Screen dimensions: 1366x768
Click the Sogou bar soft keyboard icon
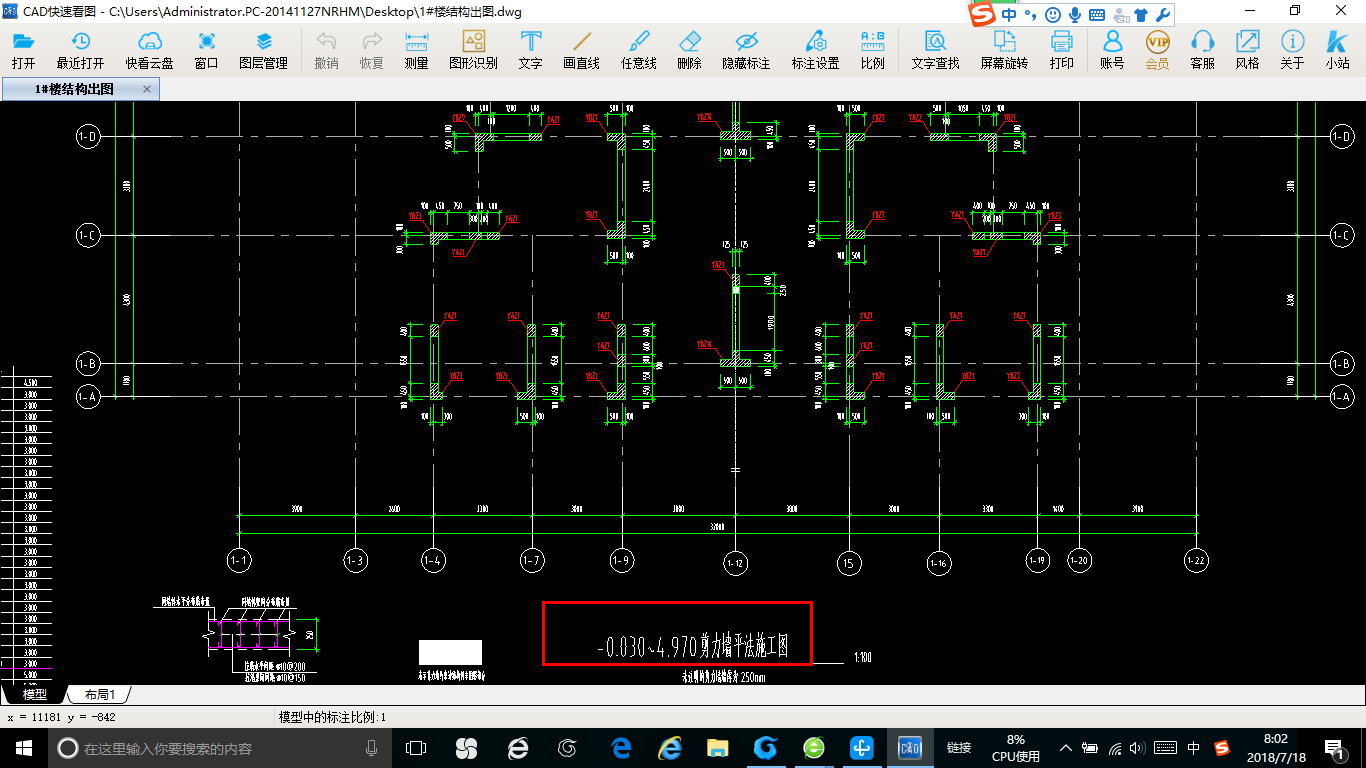coord(1097,15)
